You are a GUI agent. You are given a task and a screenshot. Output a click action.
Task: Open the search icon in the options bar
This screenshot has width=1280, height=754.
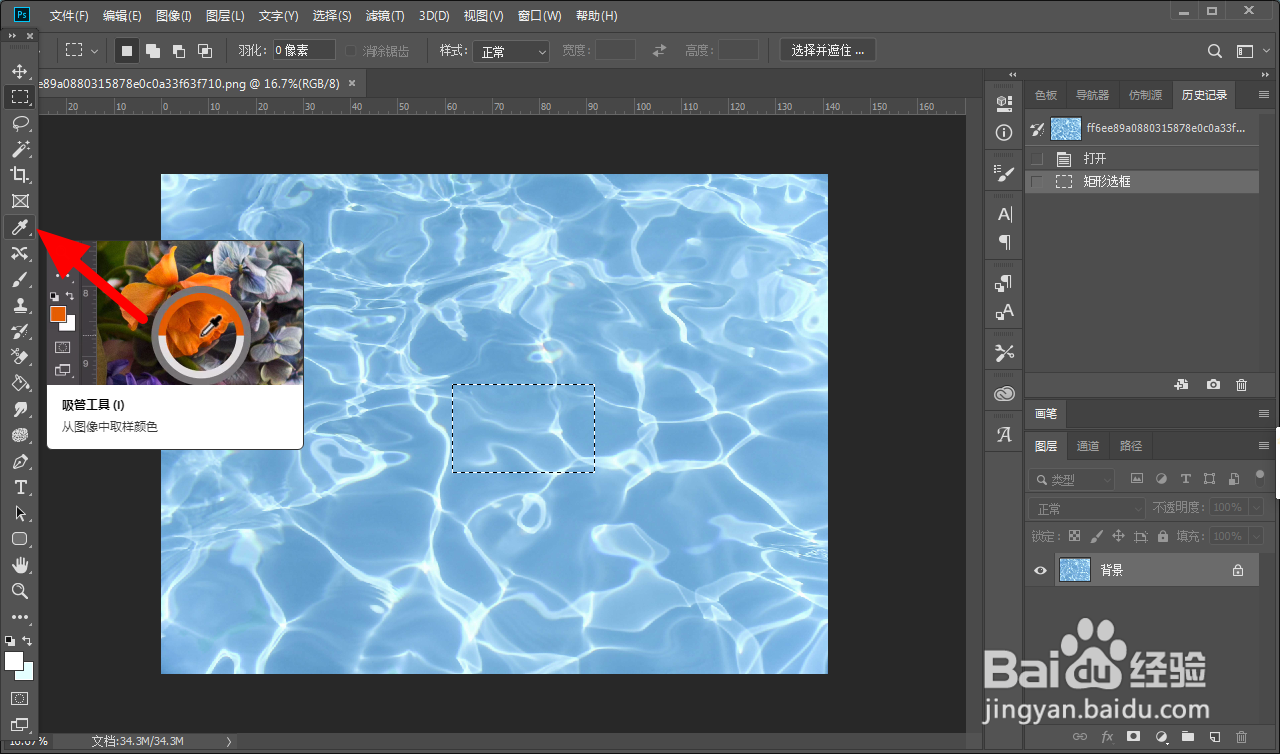click(x=1215, y=51)
